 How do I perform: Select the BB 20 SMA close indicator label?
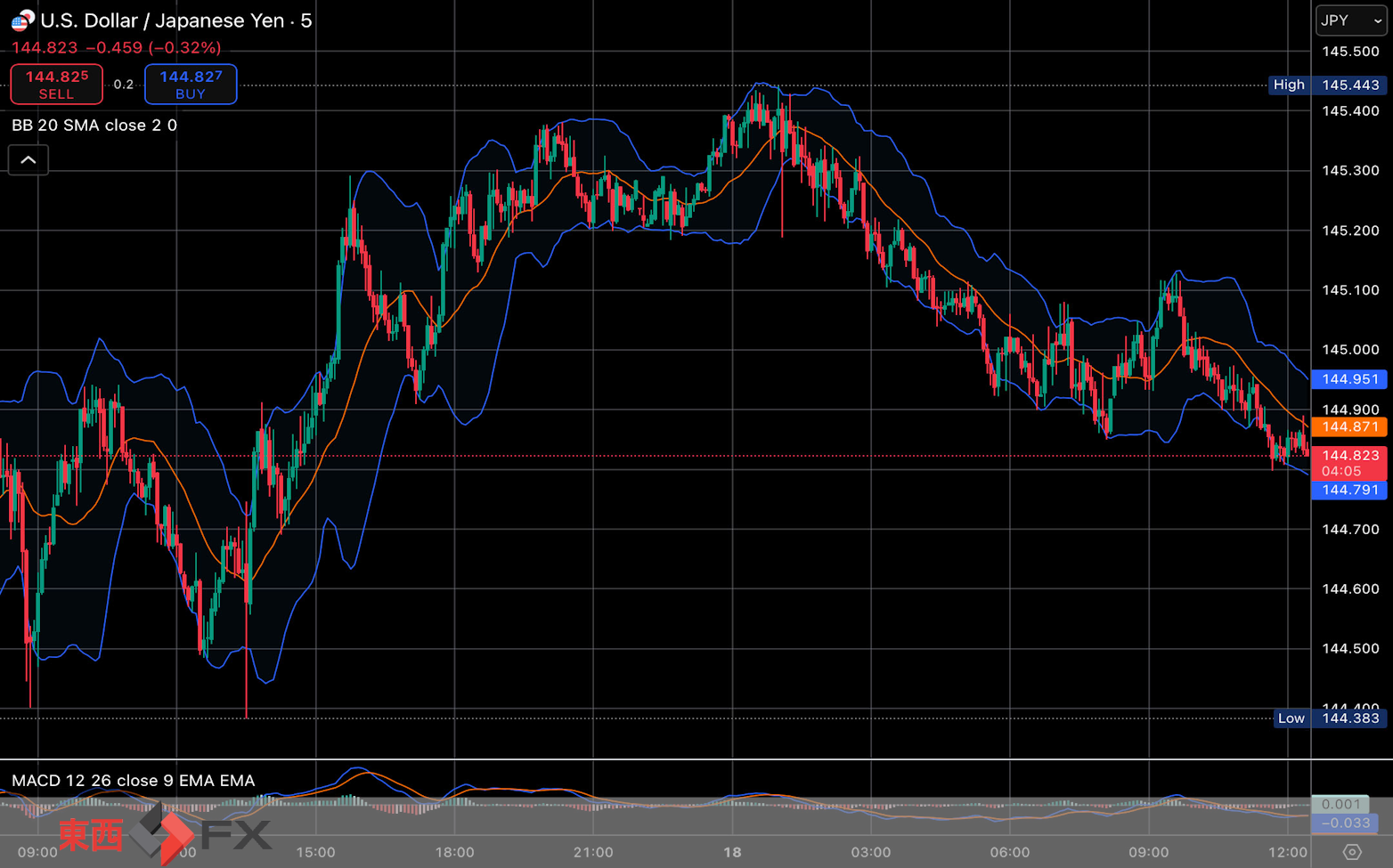(94, 126)
